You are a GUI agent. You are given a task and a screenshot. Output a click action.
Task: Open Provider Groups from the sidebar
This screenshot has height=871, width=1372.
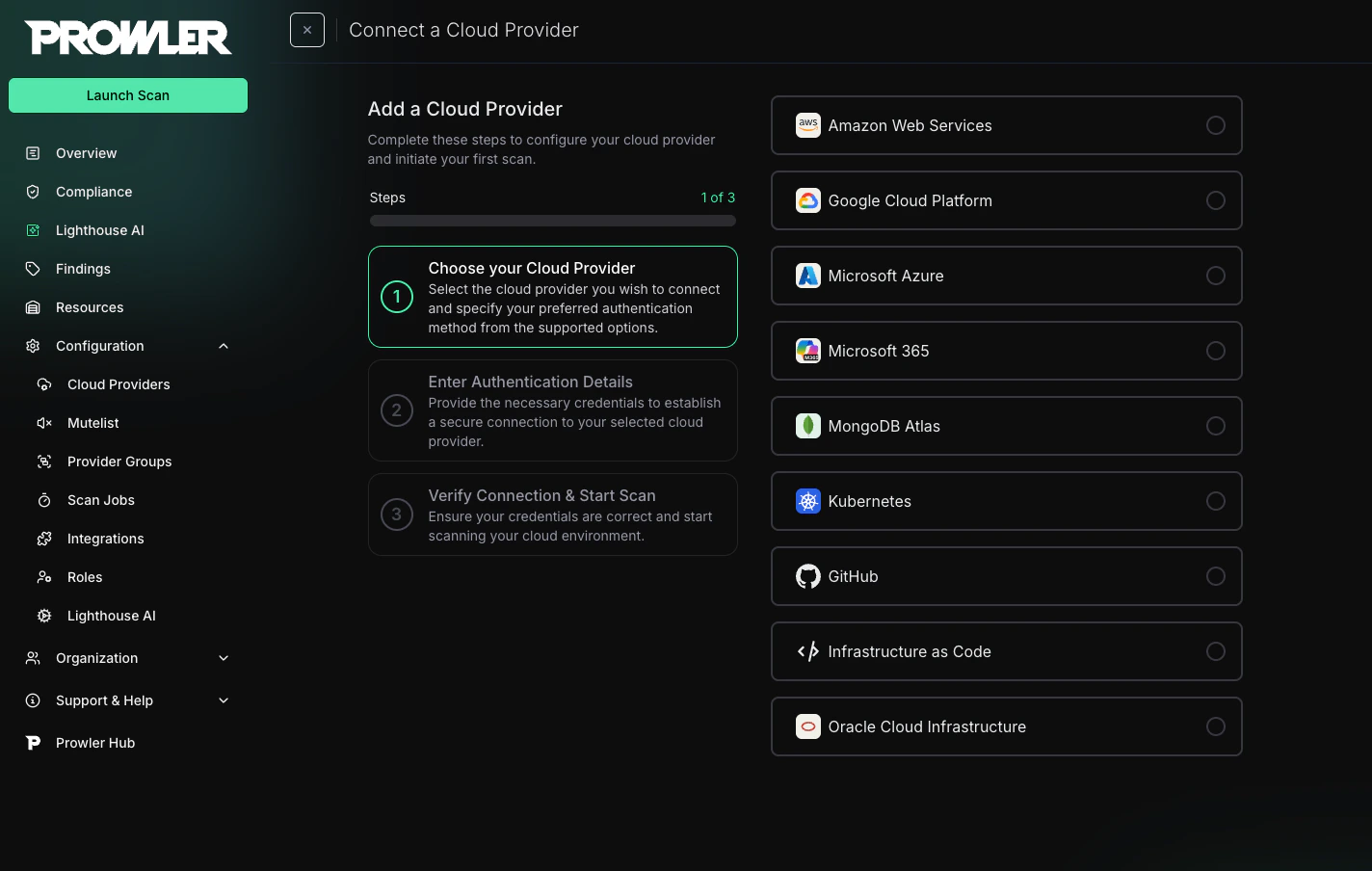point(119,462)
